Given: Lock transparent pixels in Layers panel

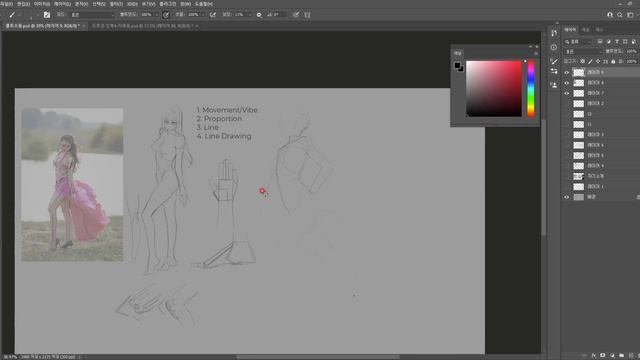Looking at the screenshot, I should [582, 61].
